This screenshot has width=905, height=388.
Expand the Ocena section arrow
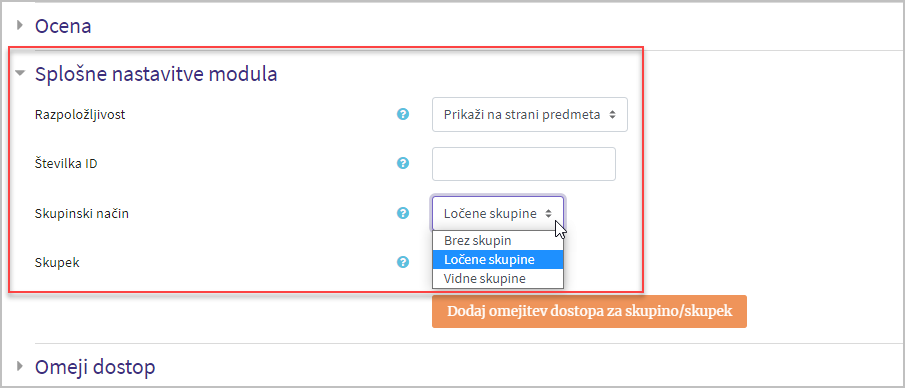point(21,25)
